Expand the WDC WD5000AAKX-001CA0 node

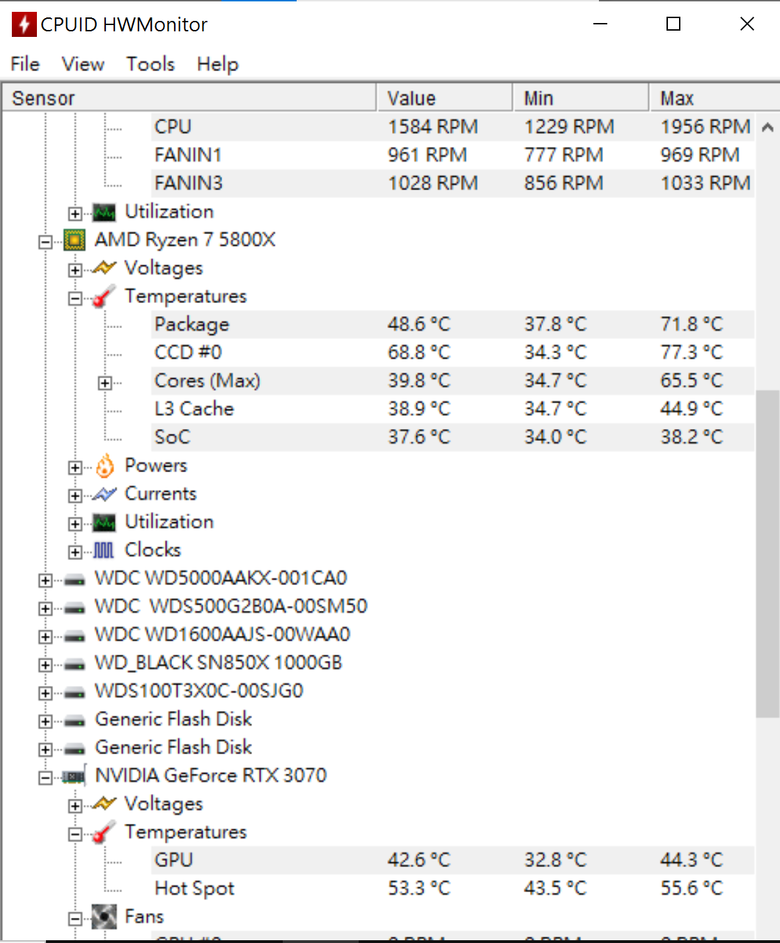(x=45, y=580)
